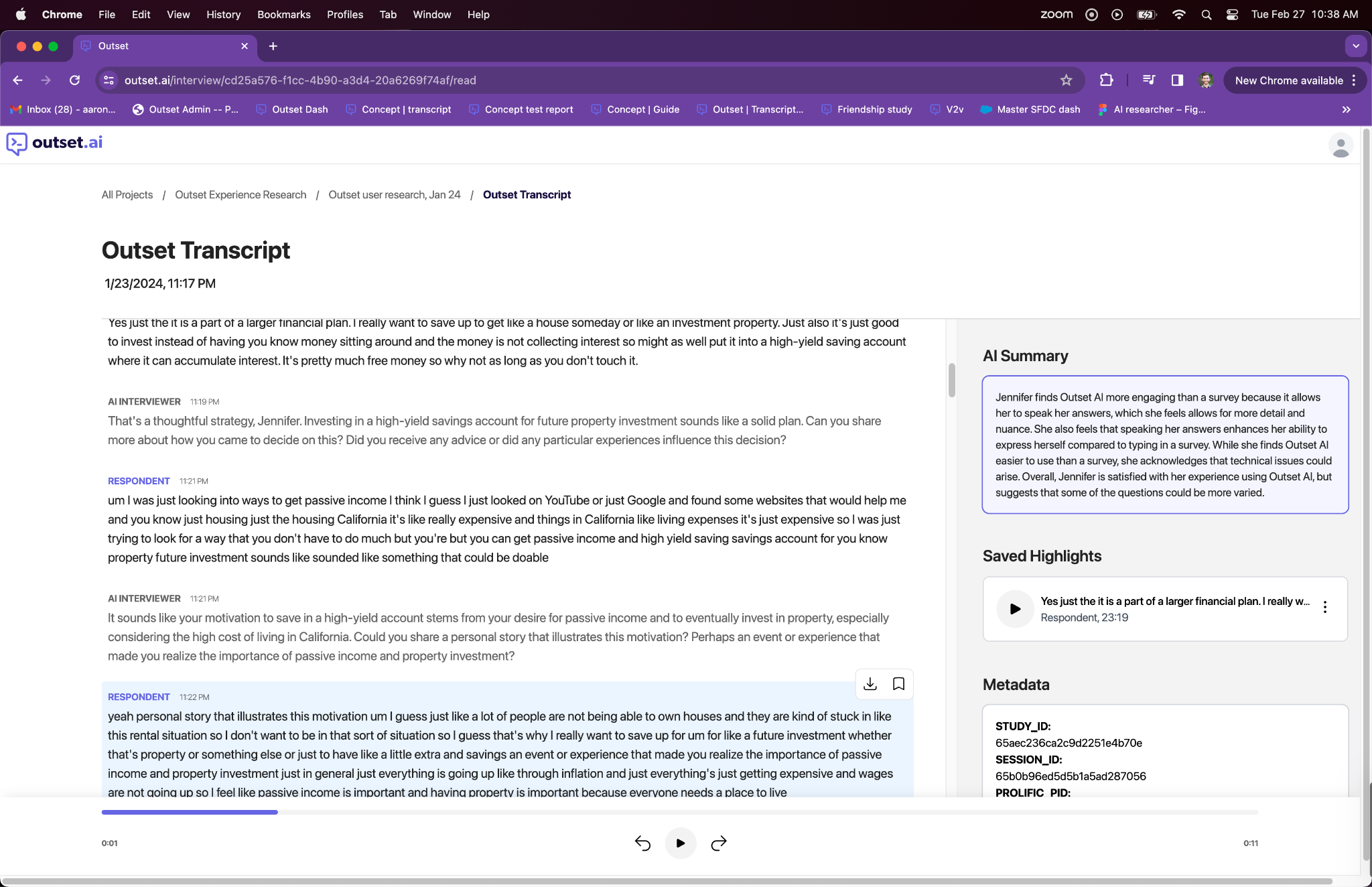Open Spotlight search in menu bar
The height and width of the screenshot is (887, 1372).
pos(1206,14)
